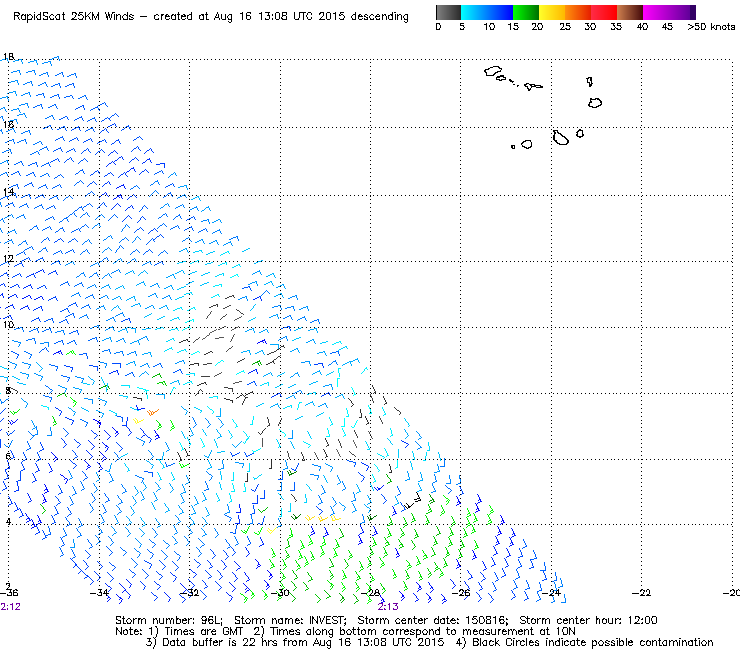The image size is (740, 650).
Task: Click the 'Storm name: INVEST' text
Action: tap(290, 620)
